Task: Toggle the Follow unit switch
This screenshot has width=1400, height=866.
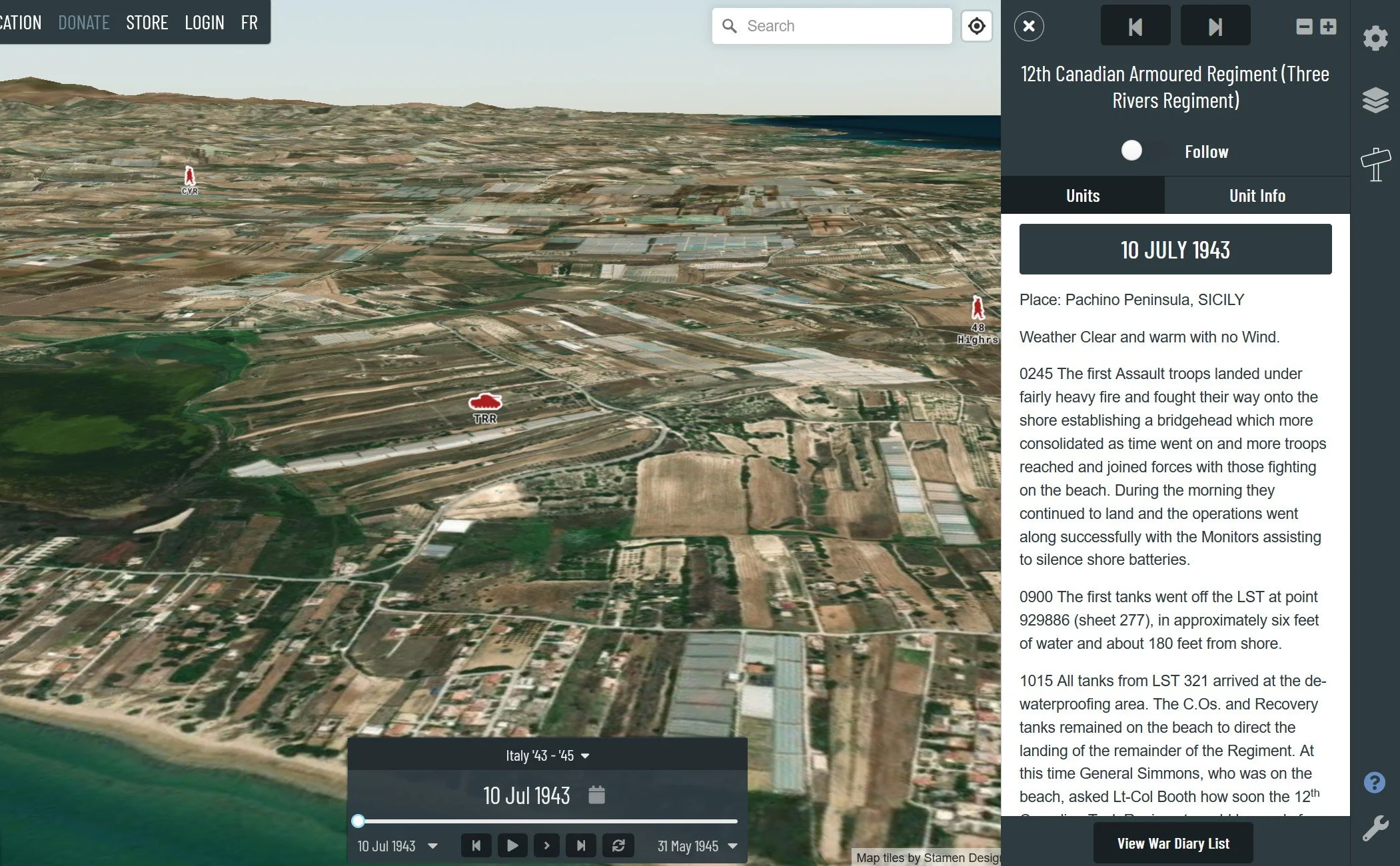Action: click(x=1143, y=151)
